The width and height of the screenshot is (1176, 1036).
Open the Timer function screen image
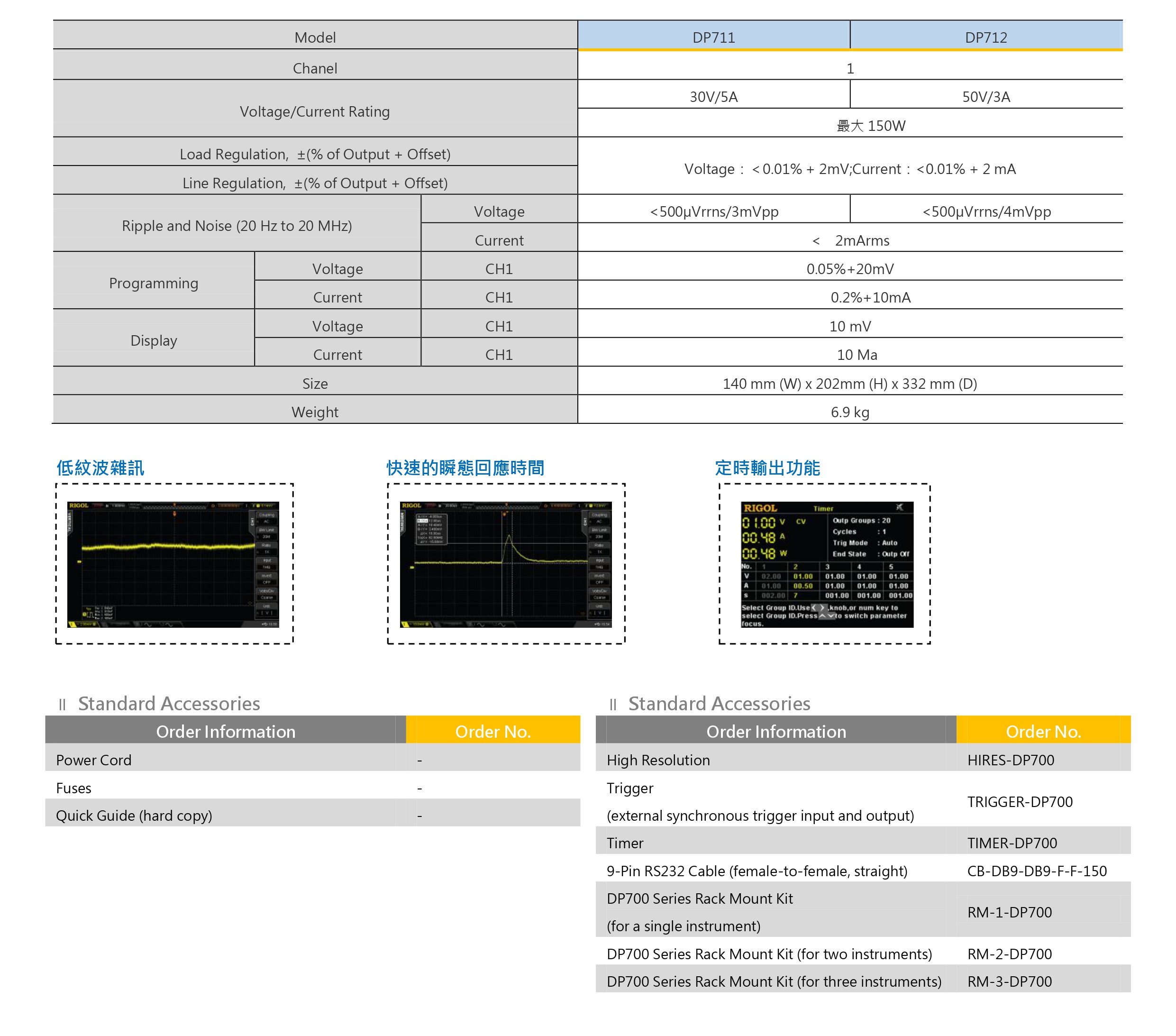tap(827, 564)
